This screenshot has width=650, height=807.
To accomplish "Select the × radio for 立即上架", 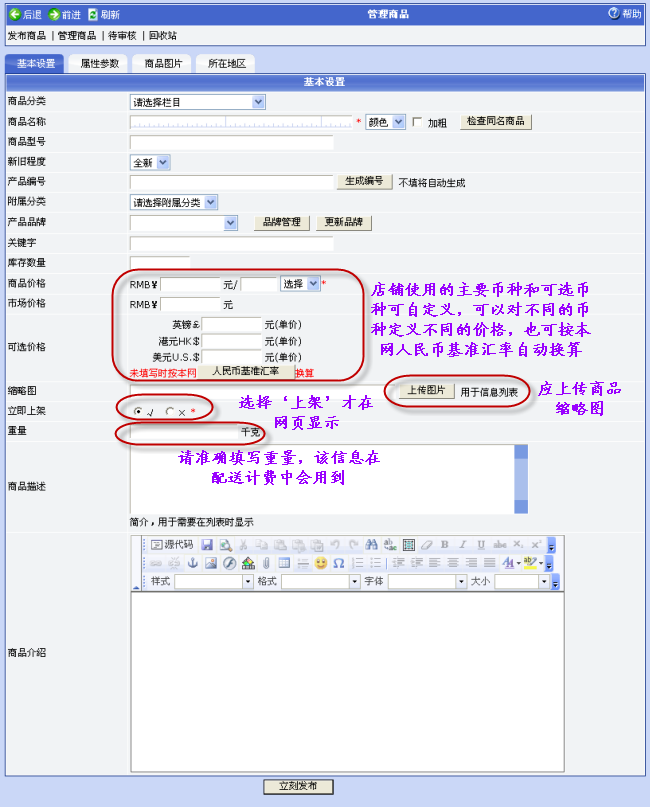I will (169, 411).
